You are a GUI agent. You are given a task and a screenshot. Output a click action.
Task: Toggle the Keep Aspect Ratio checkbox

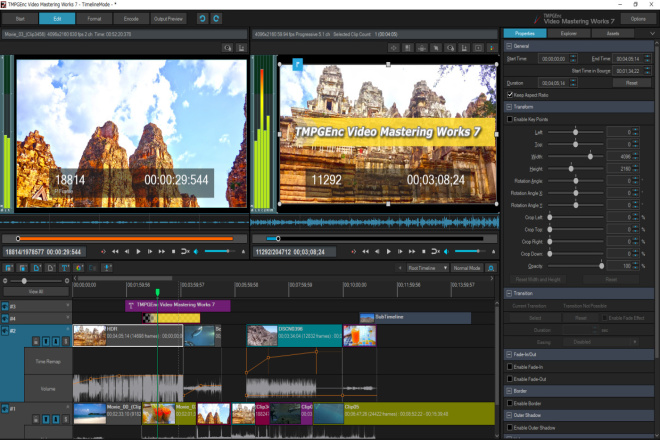[x=510, y=95]
